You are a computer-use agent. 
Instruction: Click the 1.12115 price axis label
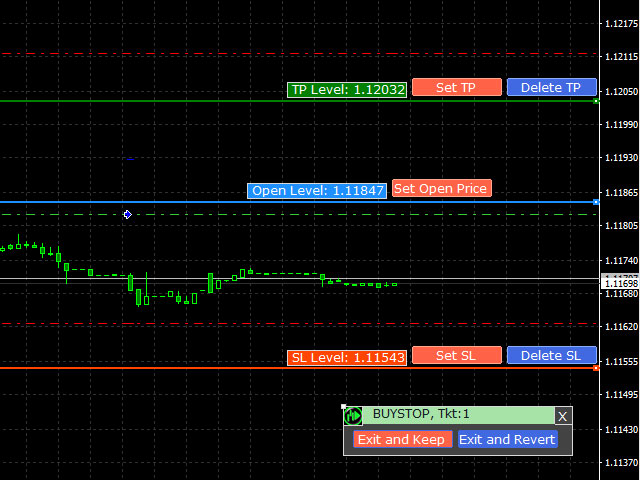click(621, 57)
